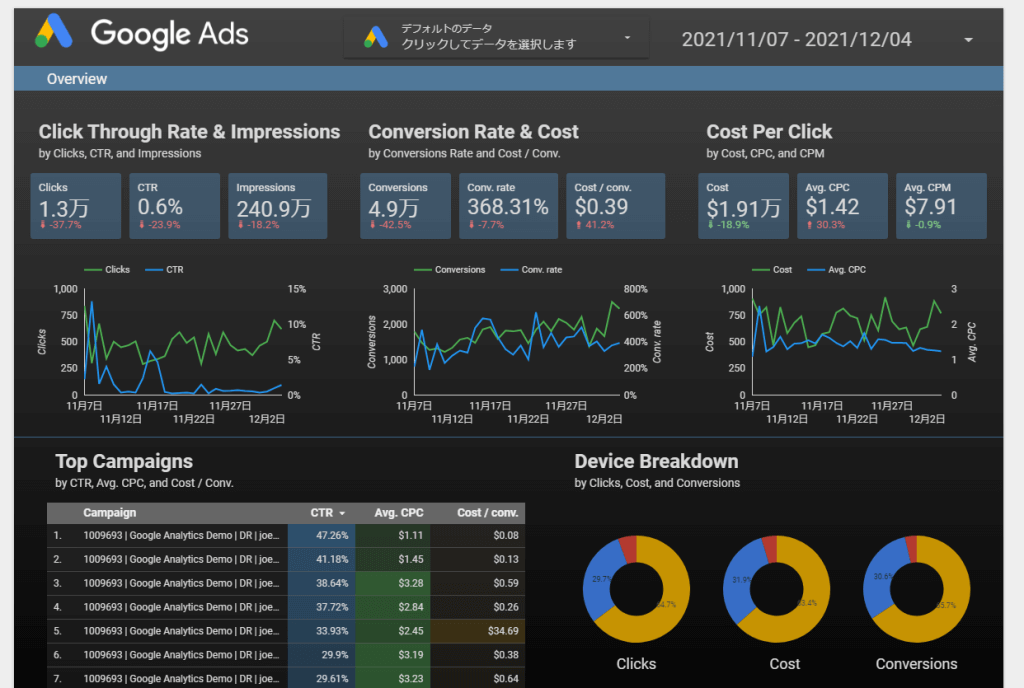This screenshot has width=1024, height=688.
Task: Click the Conversion Rate & Cost heading
Action: click(473, 132)
